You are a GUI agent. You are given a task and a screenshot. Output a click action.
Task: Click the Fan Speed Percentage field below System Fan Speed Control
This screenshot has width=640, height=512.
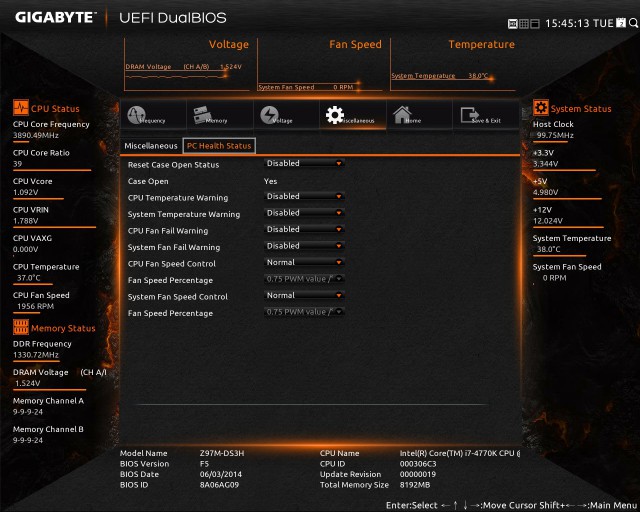point(304,312)
